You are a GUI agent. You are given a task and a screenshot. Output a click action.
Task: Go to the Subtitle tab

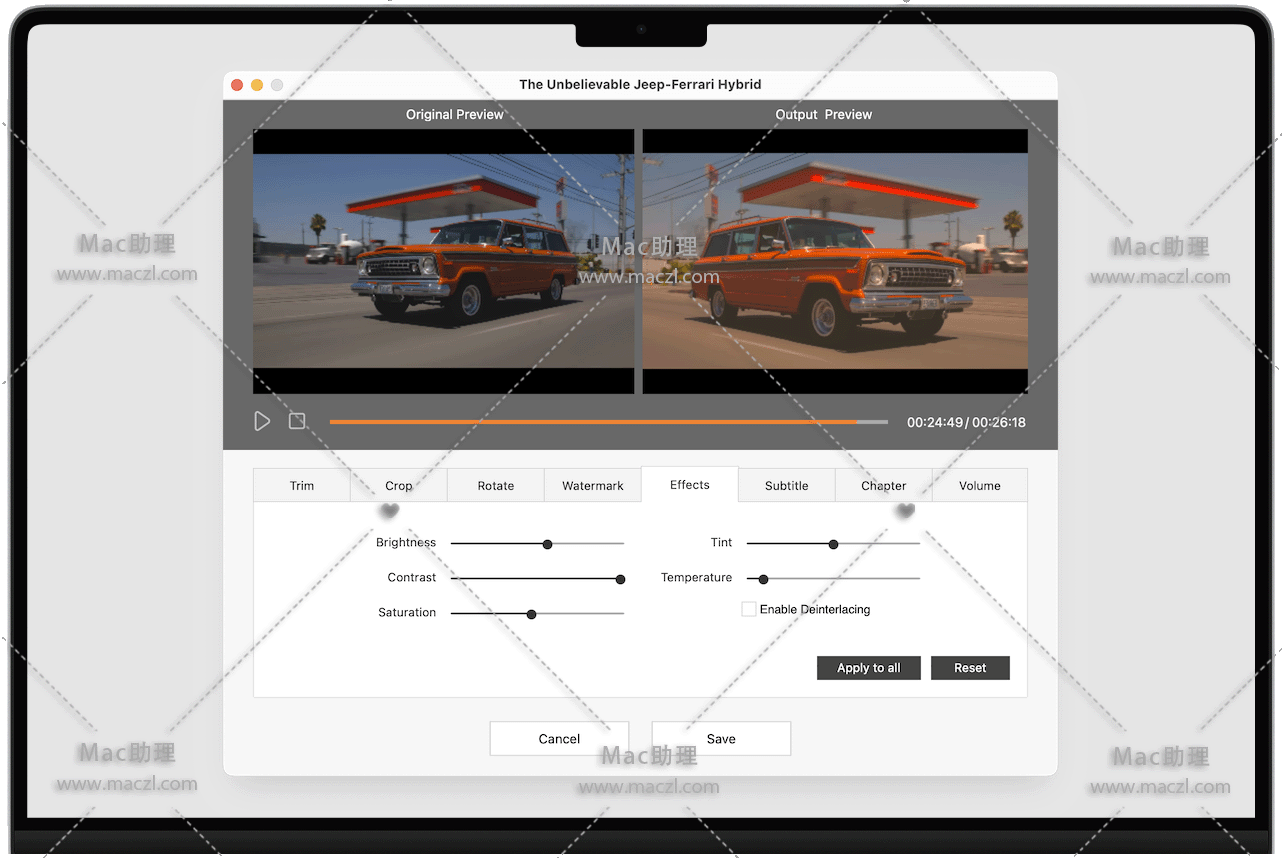[x=786, y=485]
